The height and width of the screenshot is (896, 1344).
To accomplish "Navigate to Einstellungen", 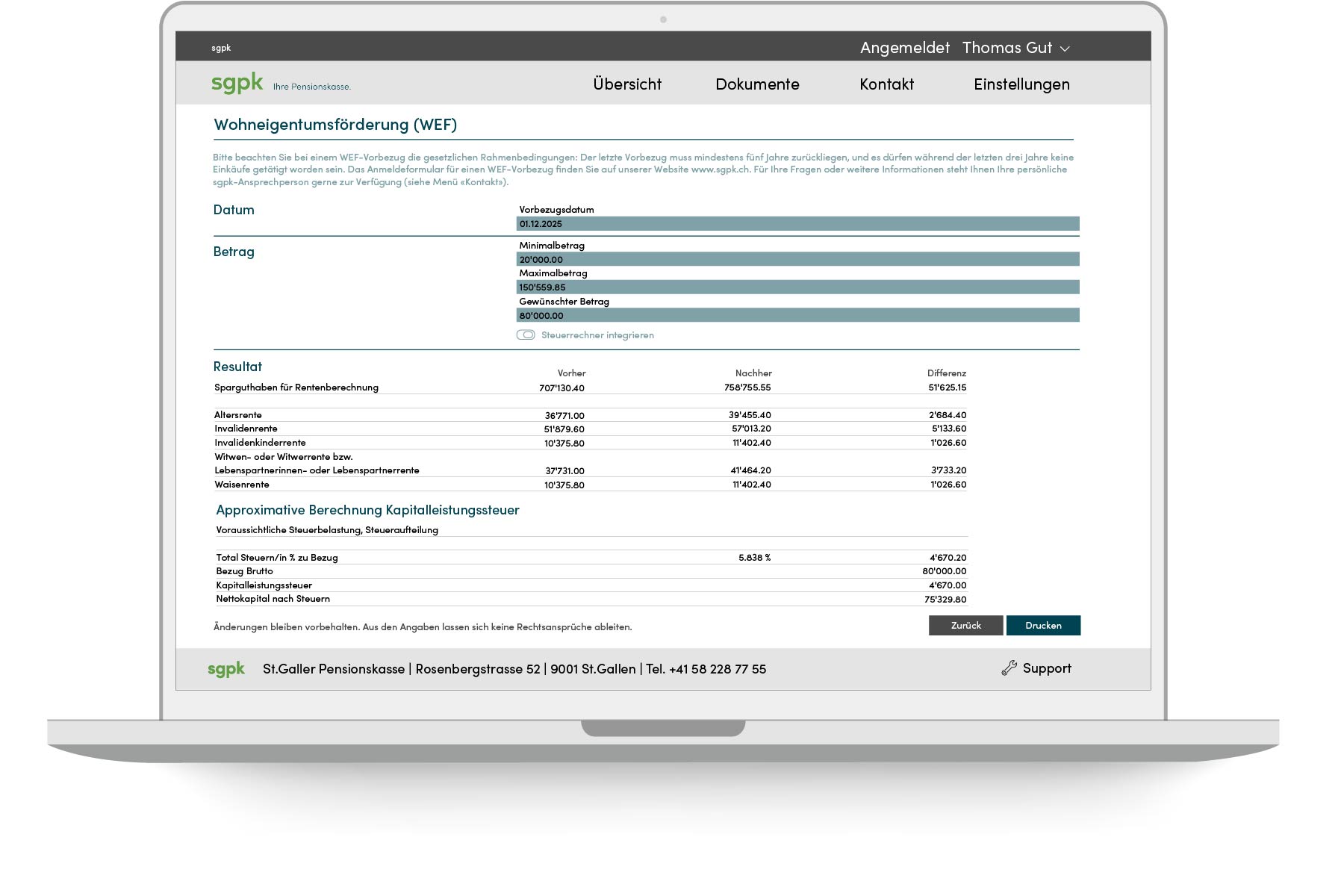I will tap(1021, 84).
